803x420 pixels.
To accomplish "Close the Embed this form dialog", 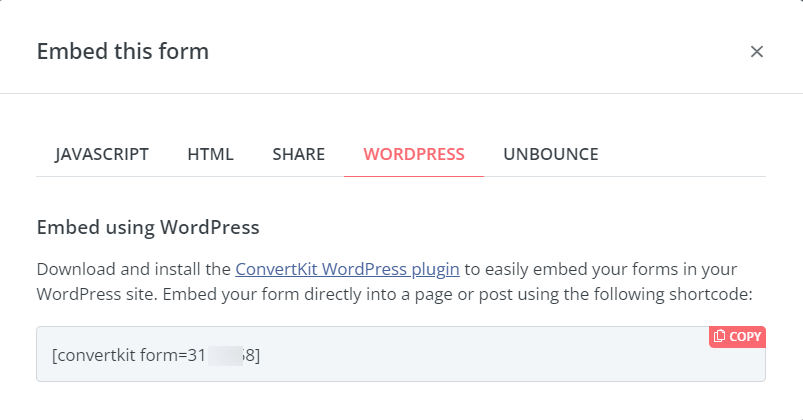I will pos(756,51).
